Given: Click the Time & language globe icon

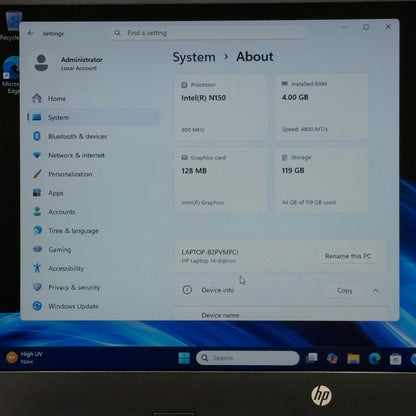Looking at the screenshot, I should [x=37, y=230].
